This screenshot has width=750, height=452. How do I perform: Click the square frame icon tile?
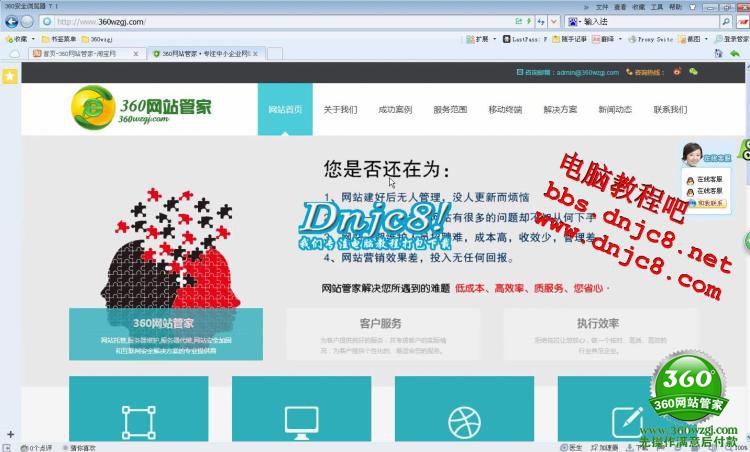pyautogui.click(x=139, y=408)
